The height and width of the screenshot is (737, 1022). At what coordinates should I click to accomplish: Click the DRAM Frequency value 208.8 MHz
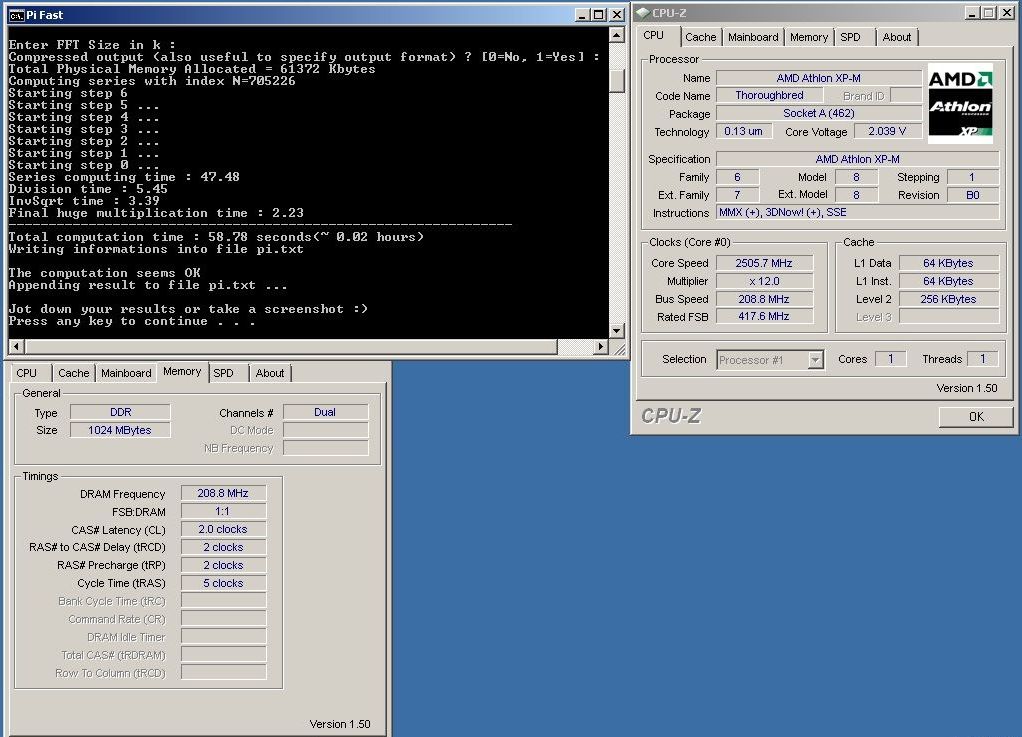(x=223, y=493)
